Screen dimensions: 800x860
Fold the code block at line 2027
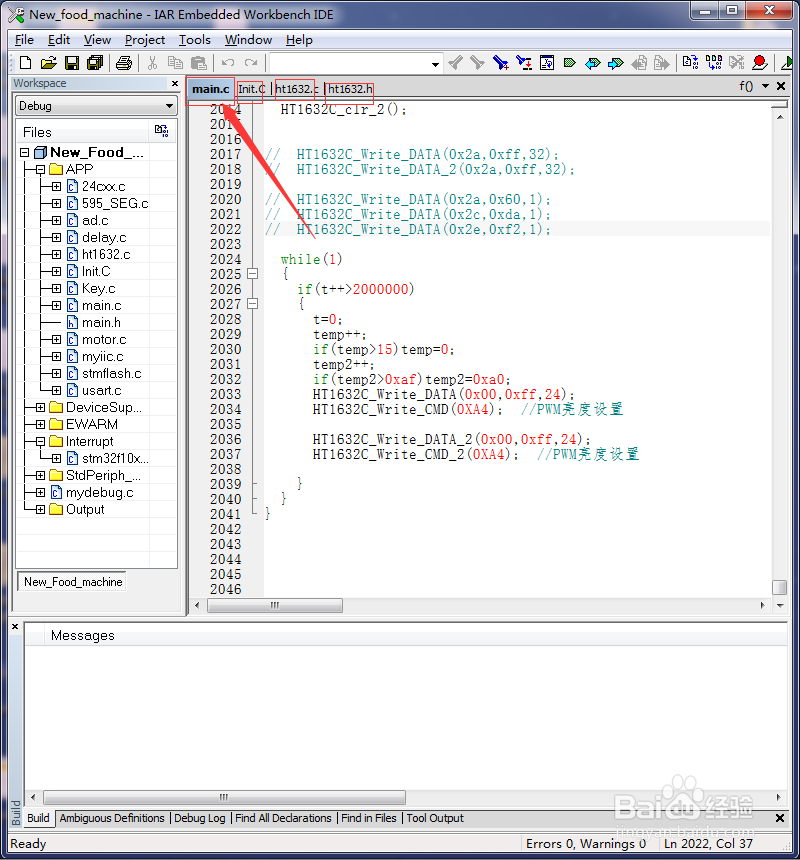pyautogui.click(x=252, y=303)
